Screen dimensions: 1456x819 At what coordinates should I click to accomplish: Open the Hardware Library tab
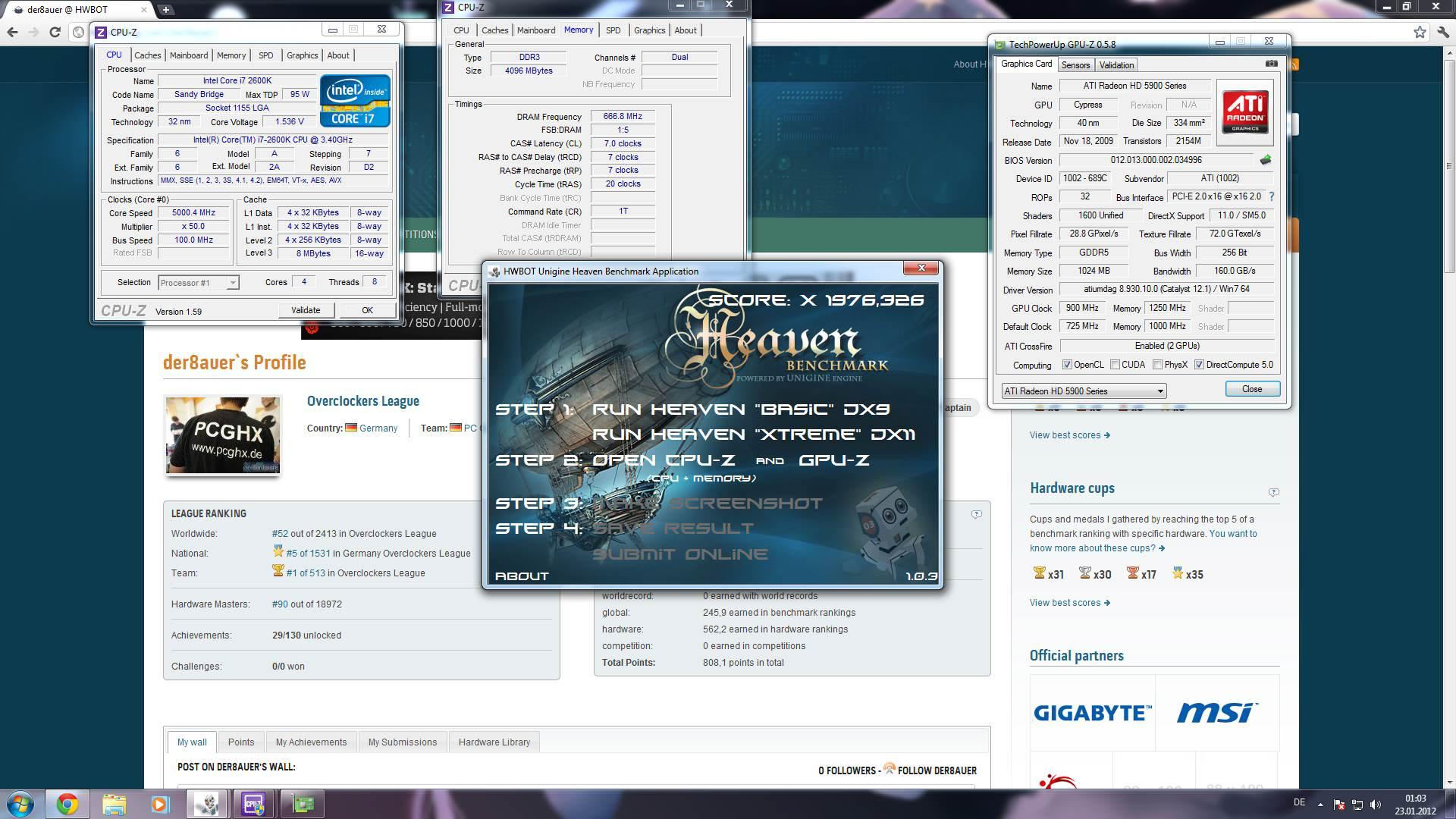click(494, 742)
